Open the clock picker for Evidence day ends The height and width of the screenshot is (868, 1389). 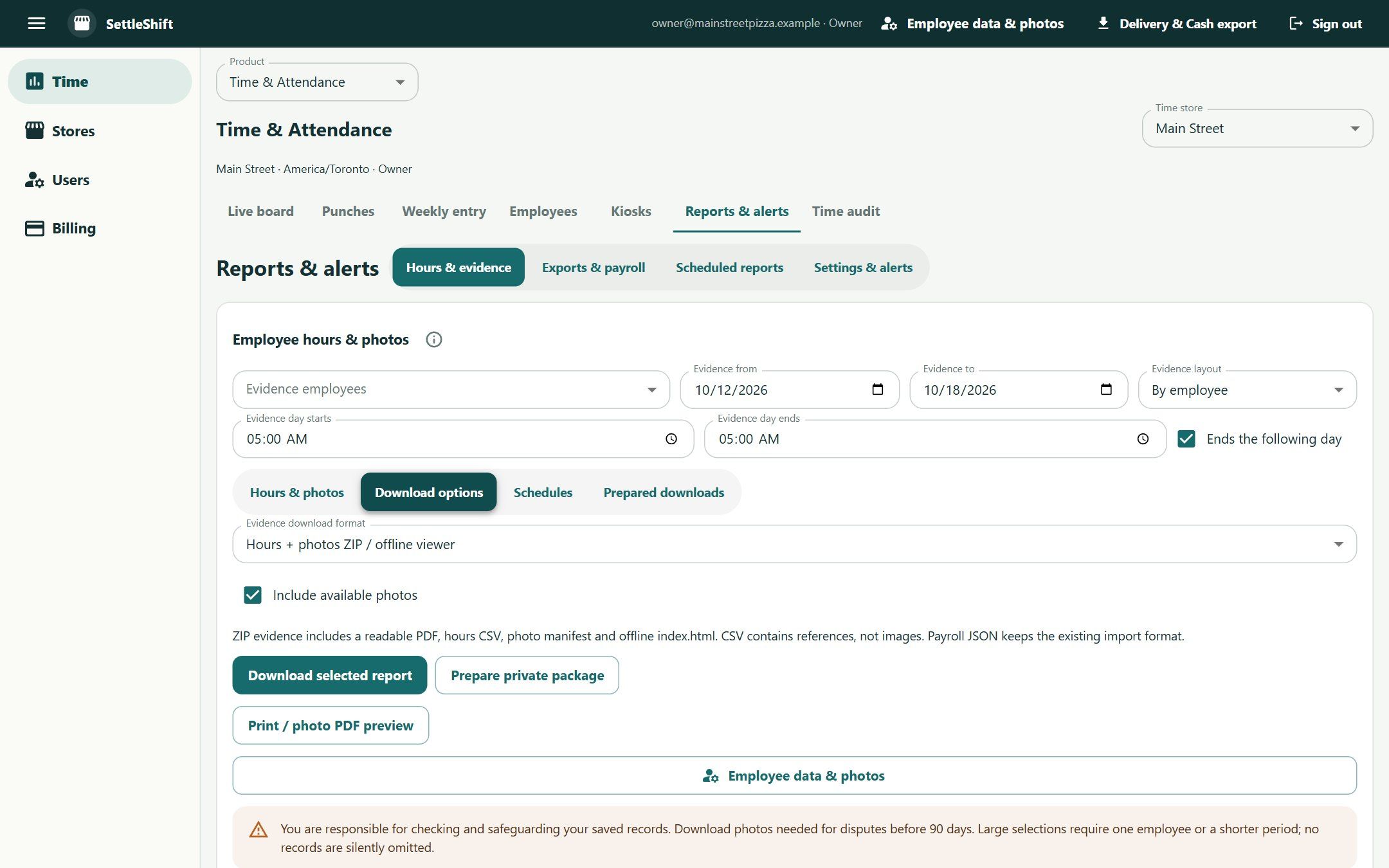tap(1143, 439)
